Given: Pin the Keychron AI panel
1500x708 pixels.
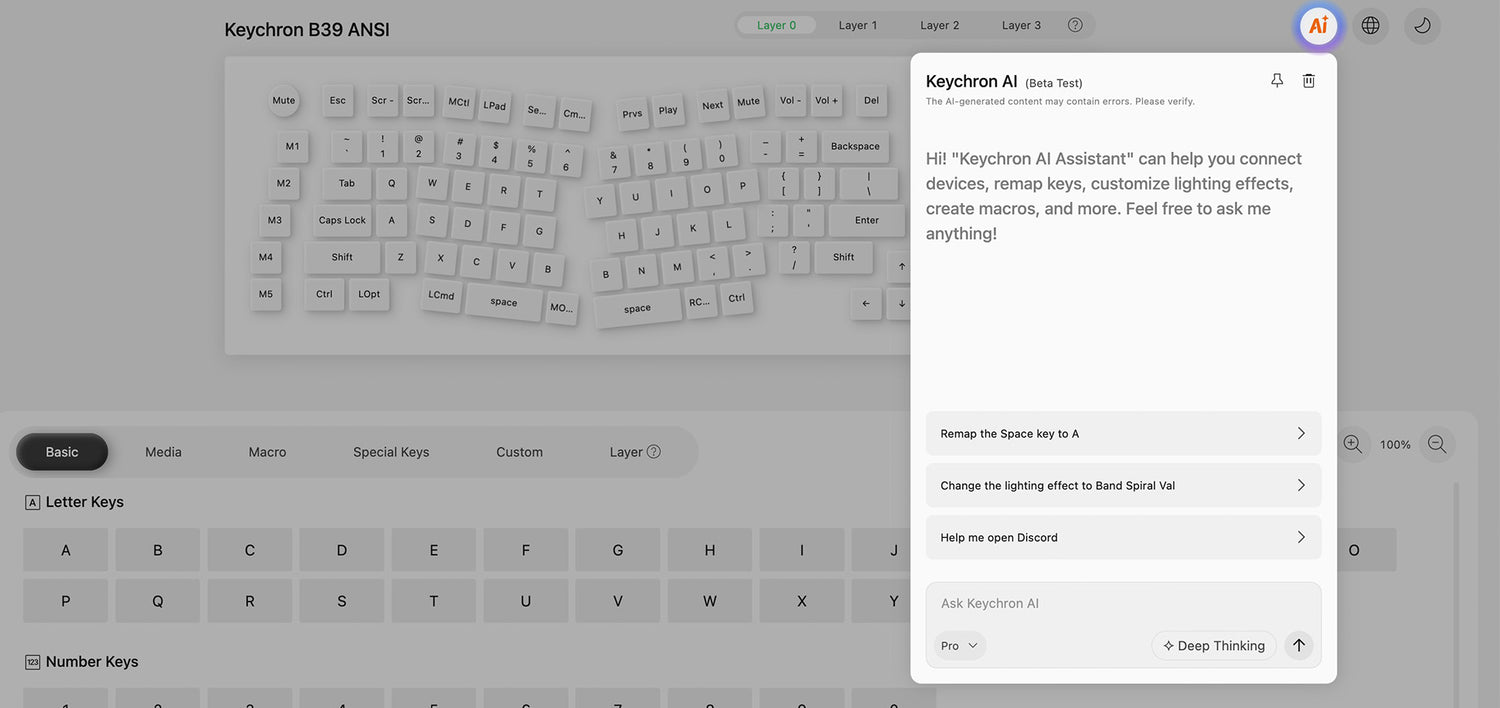Looking at the screenshot, I should pyautogui.click(x=1277, y=81).
